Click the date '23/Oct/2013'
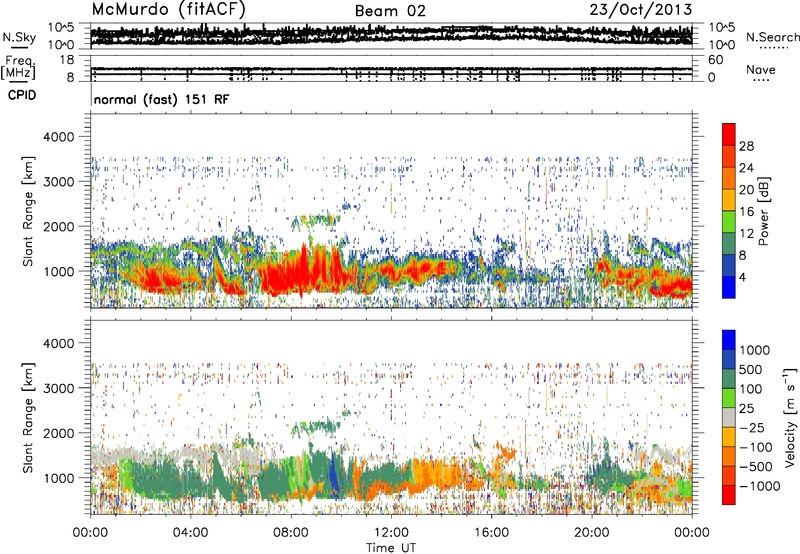Viewport: 800px width, 554px height. pos(640,10)
